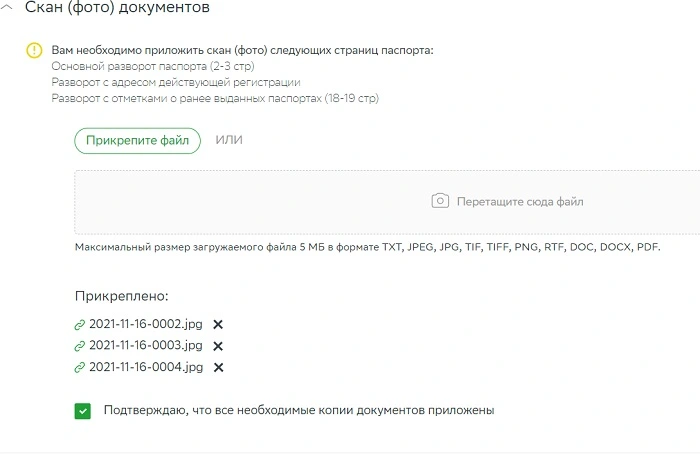Click the Основной разворот паспорта (2-3 стр) line
This screenshot has width=700, height=454.
[153, 66]
